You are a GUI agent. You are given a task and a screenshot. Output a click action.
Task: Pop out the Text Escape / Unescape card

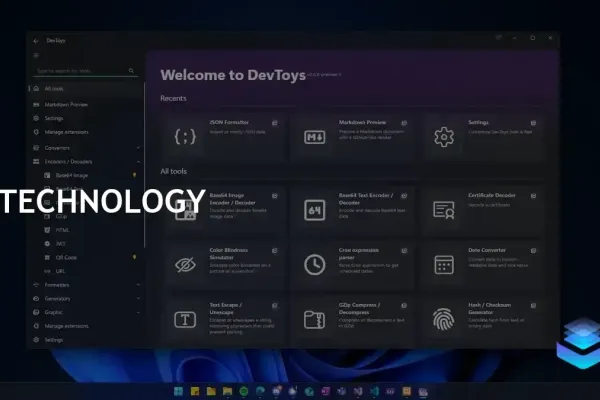tap(275, 305)
